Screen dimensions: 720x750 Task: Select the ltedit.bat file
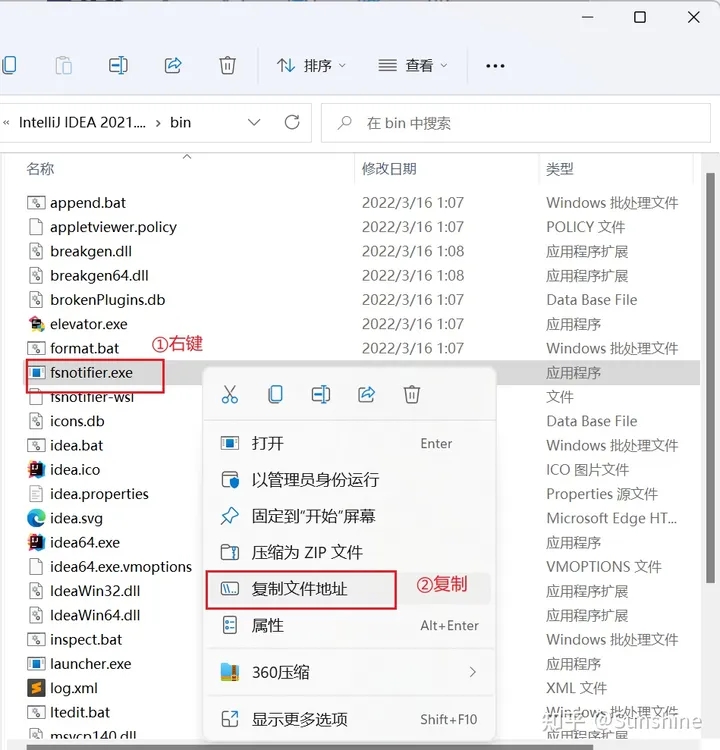(x=80, y=713)
